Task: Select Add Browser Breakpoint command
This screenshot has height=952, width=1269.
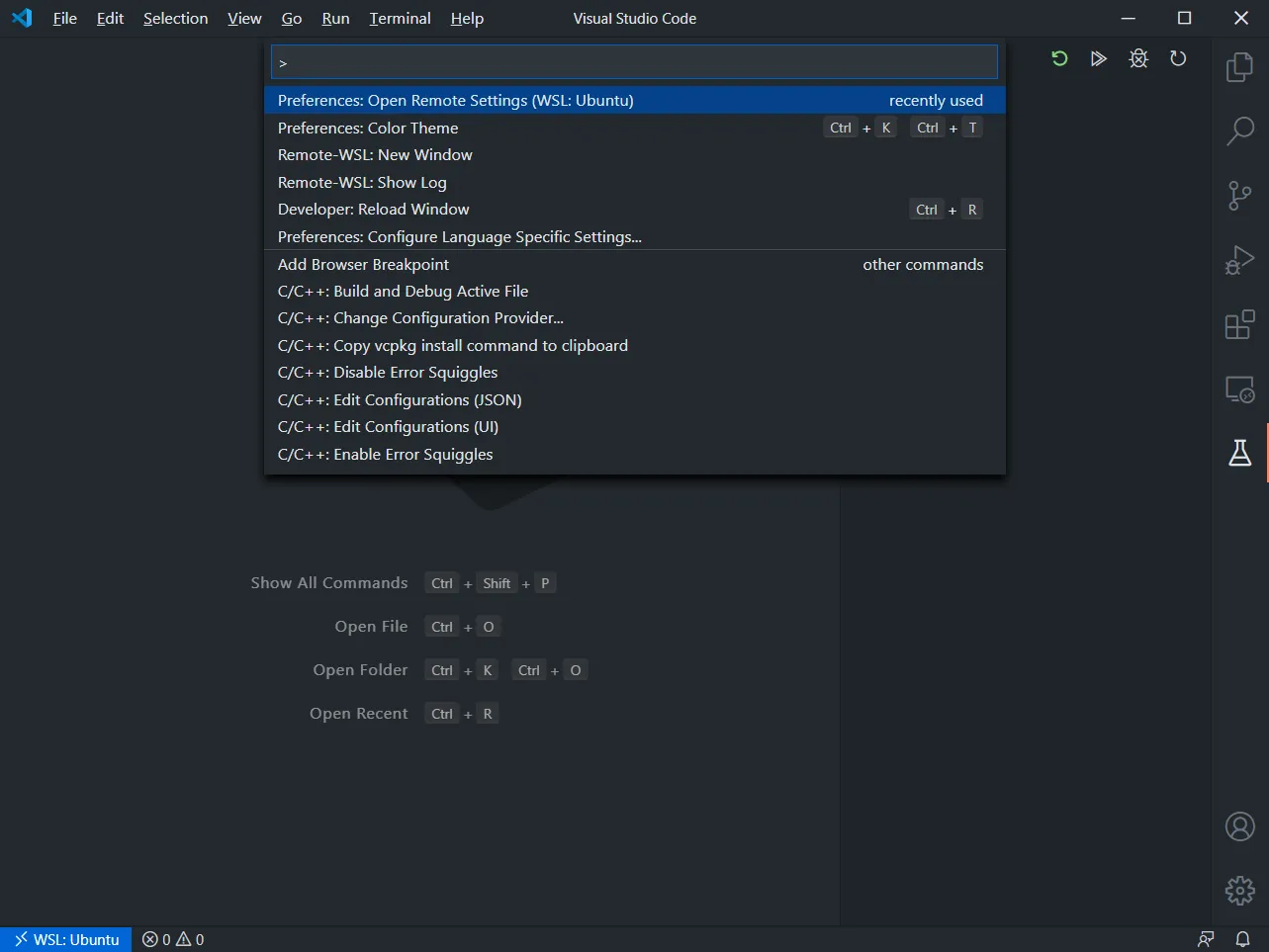Action: click(635, 264)
